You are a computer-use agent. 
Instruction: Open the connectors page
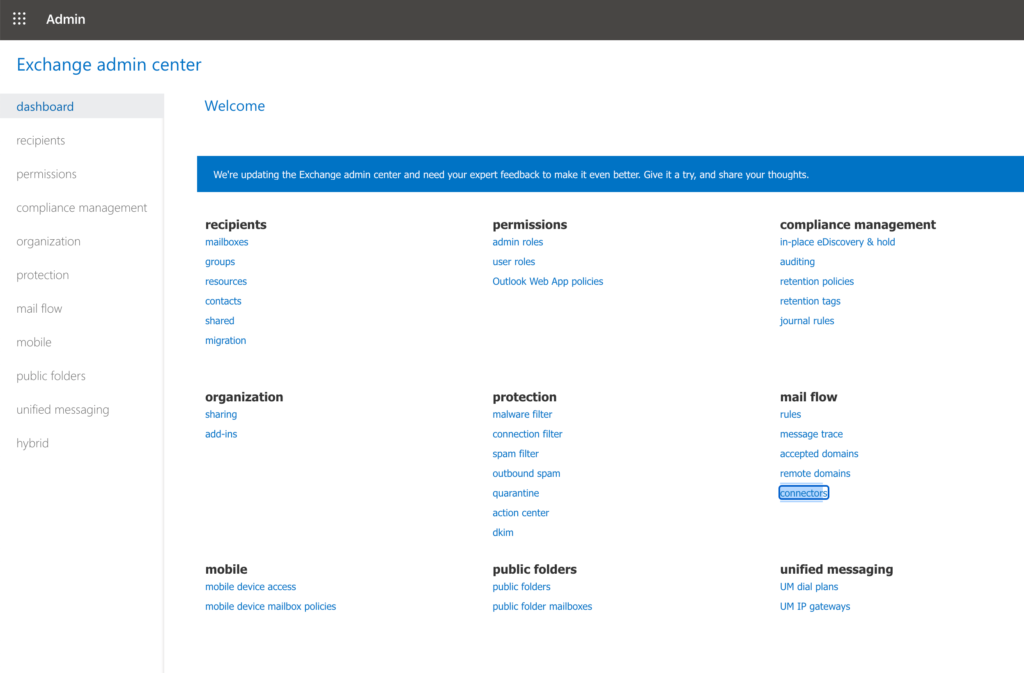(803, 492)
